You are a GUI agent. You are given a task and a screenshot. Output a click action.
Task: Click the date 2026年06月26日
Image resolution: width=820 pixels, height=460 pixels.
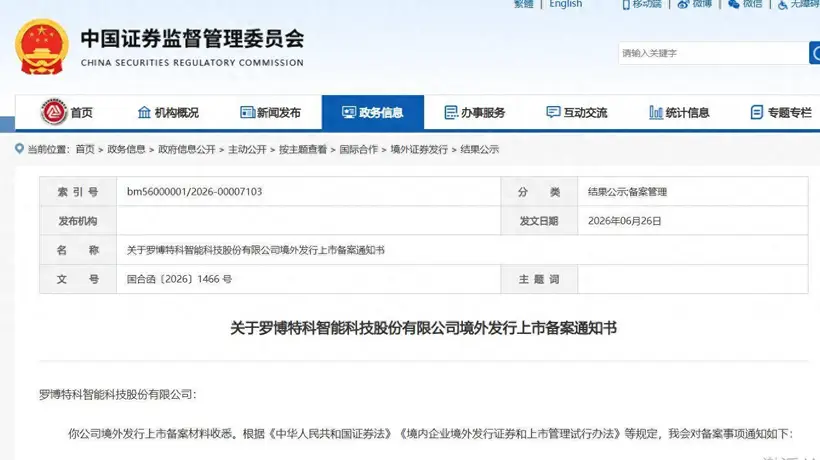[x=624, y=221]
